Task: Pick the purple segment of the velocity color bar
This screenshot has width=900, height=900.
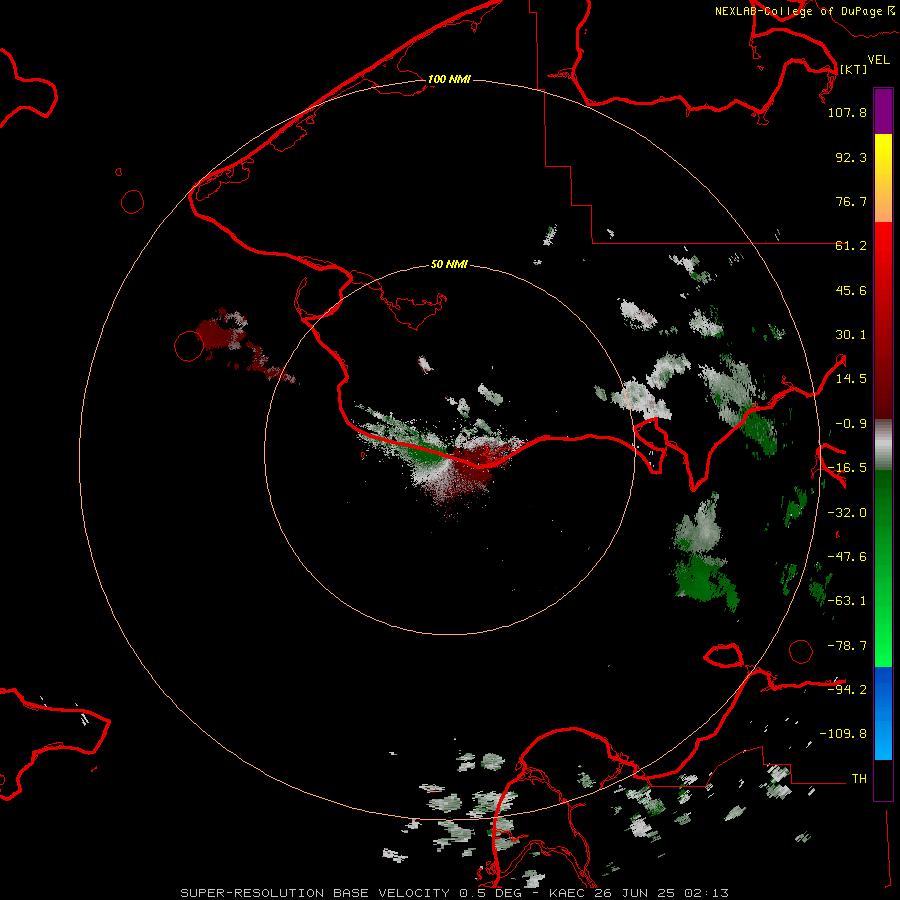Action: tap(883, 111)
